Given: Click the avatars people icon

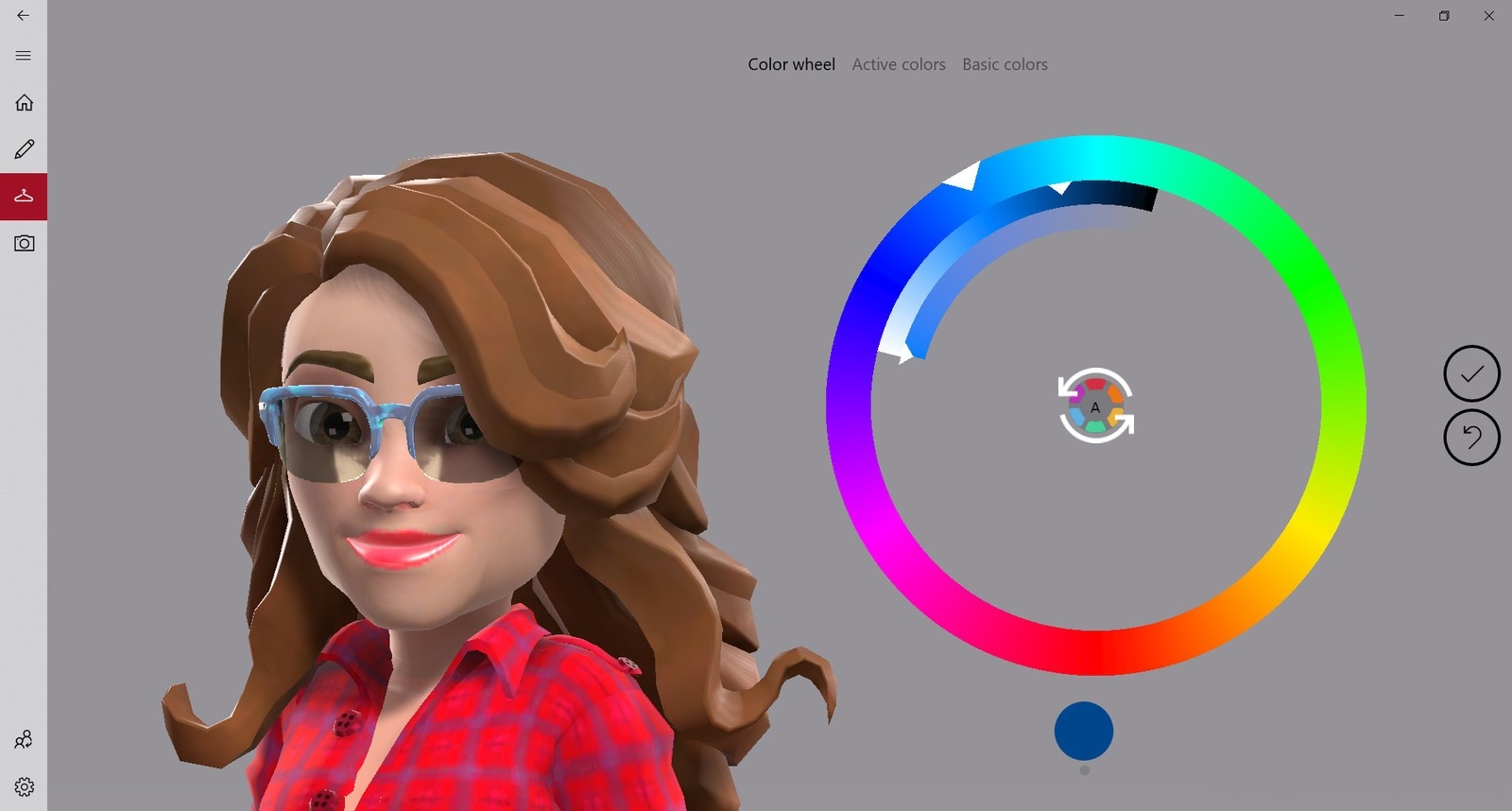Looking at the screenshot, I should point(24,739).
